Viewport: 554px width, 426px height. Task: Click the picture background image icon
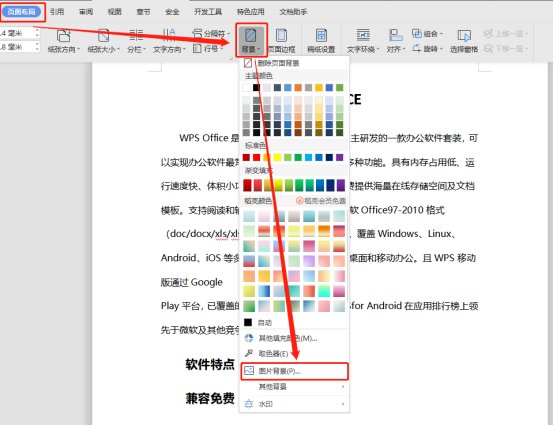tap(249, 371)
